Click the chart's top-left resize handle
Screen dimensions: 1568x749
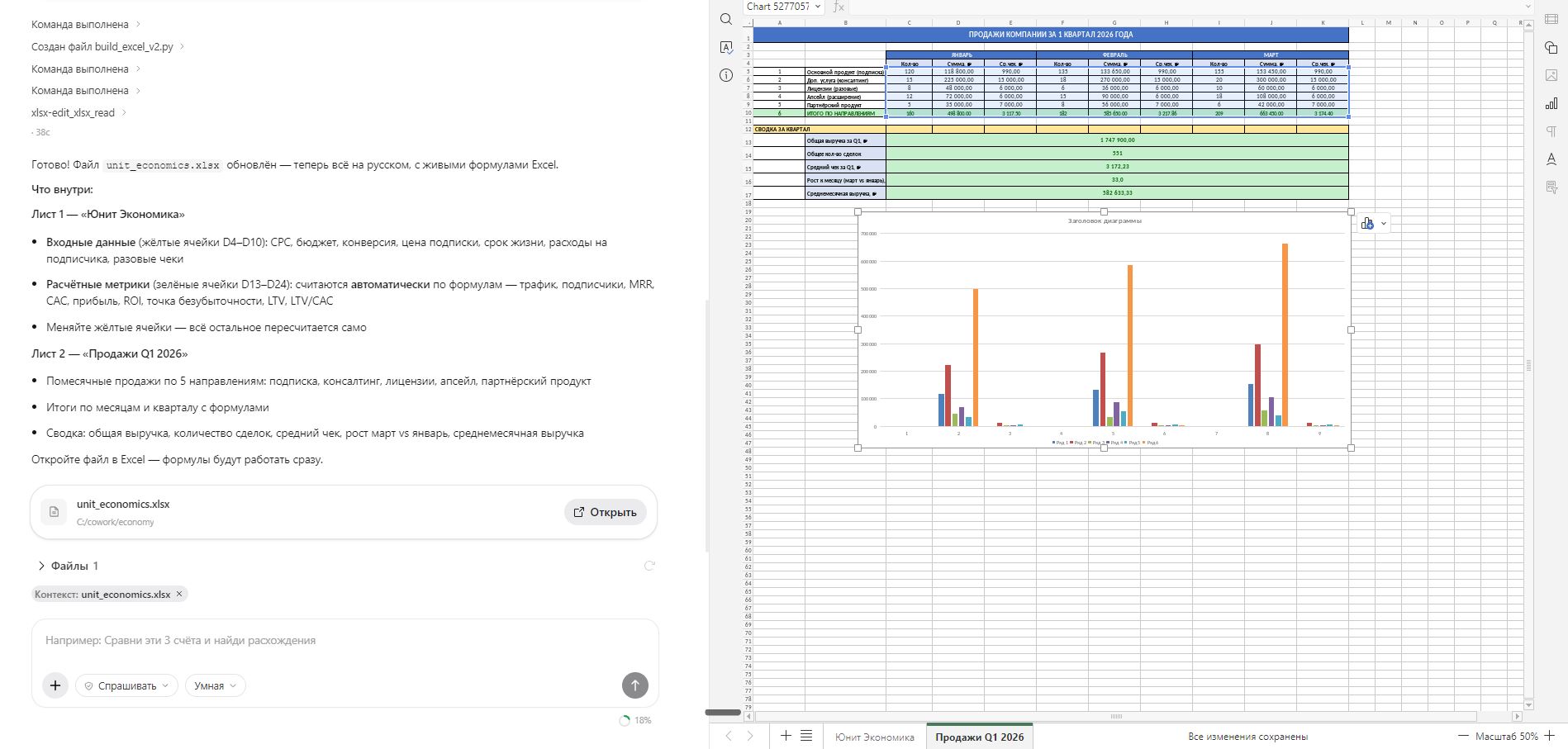tap(858, 212)
